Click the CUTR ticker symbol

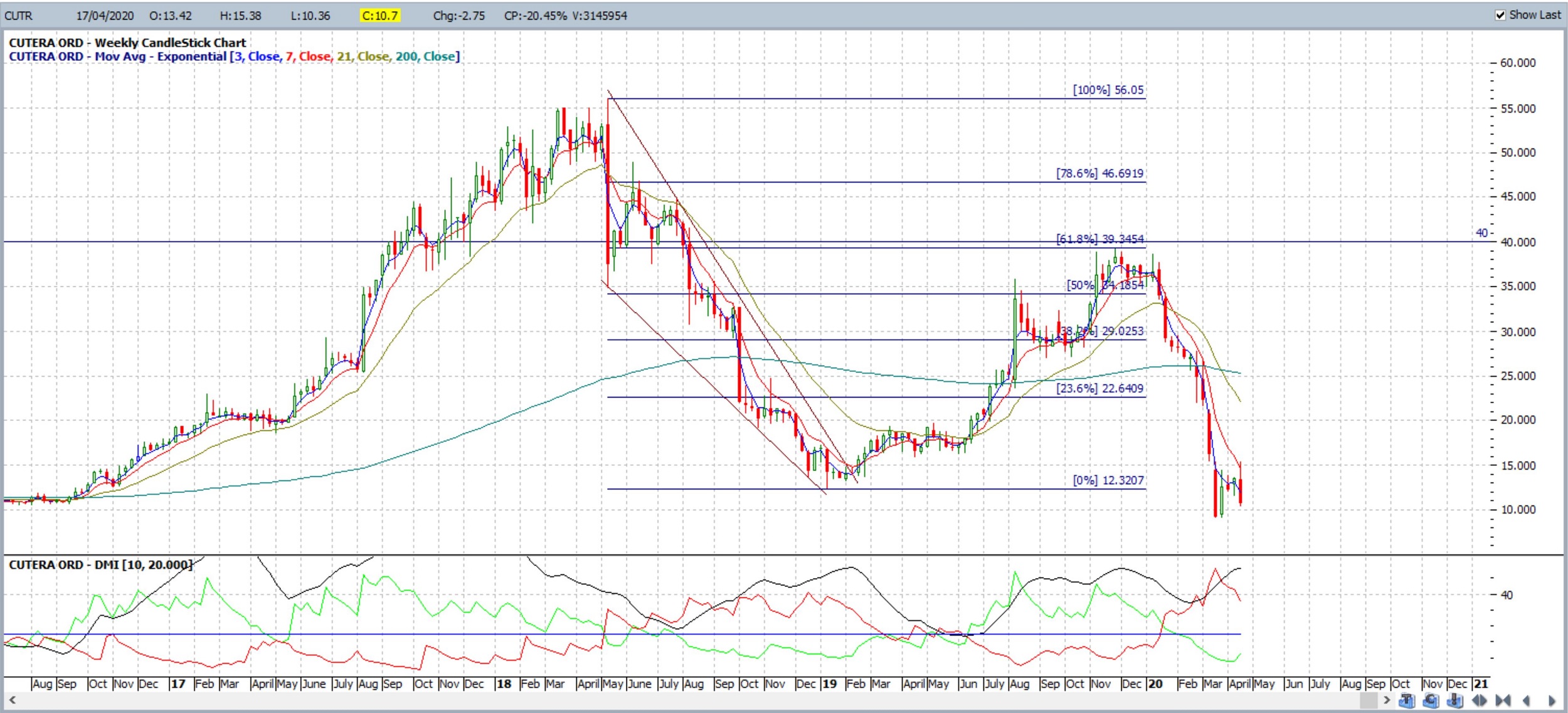pos(19,16)
